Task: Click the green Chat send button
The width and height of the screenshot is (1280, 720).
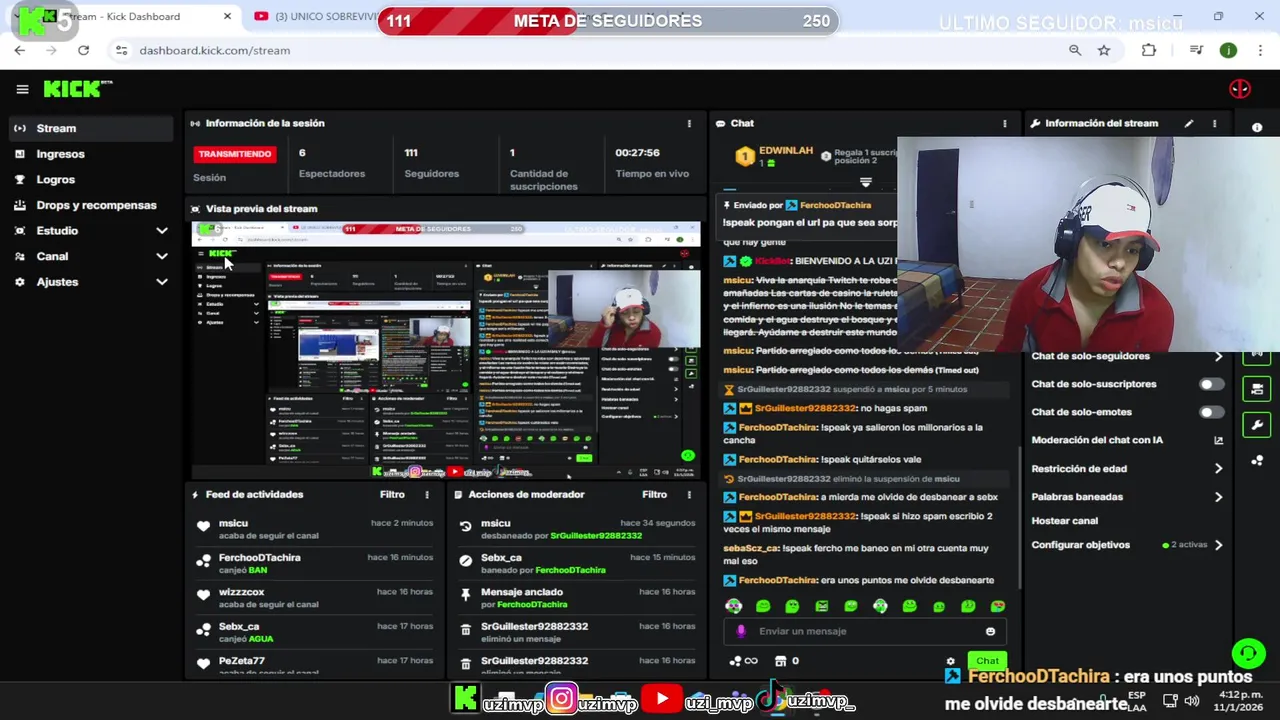Action: pos(987,661)
